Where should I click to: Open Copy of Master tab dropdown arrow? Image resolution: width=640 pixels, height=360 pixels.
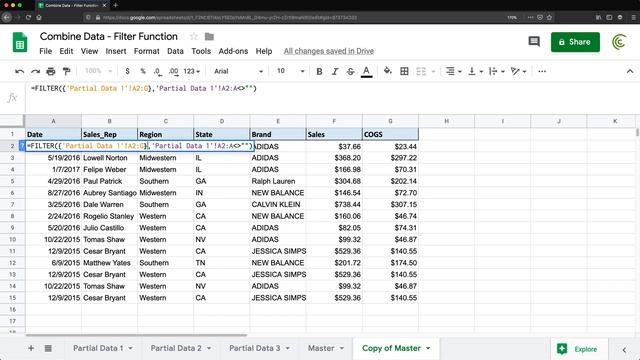click(428, 348)
